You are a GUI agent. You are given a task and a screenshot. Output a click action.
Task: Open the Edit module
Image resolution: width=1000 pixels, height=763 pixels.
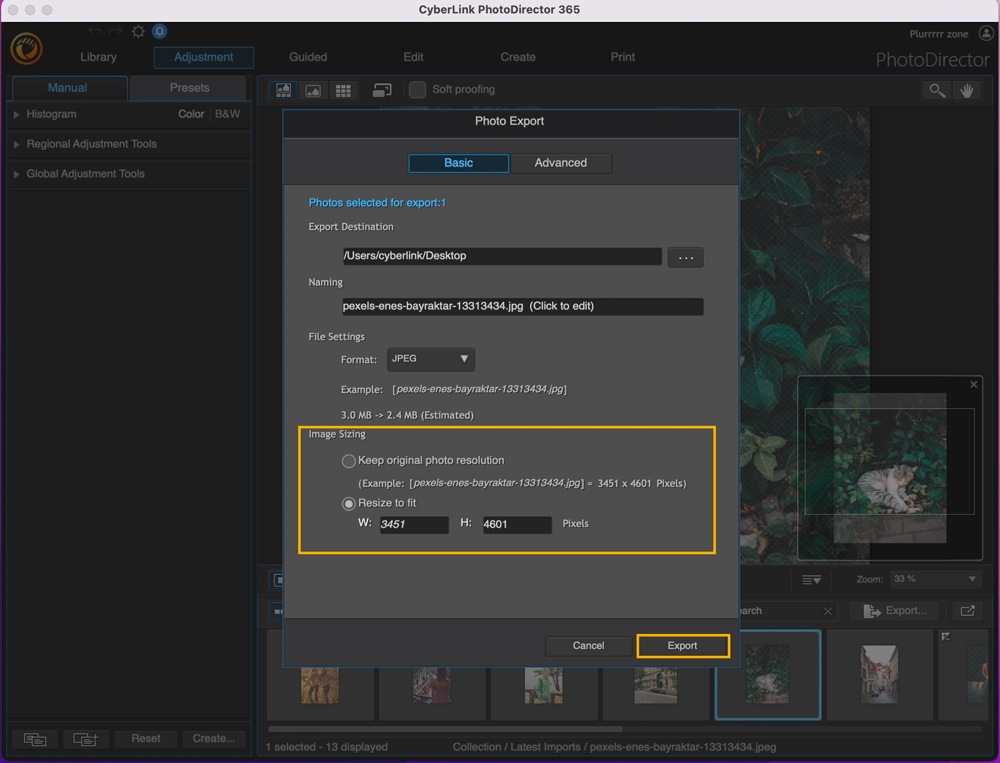click(x=413, y=57)
